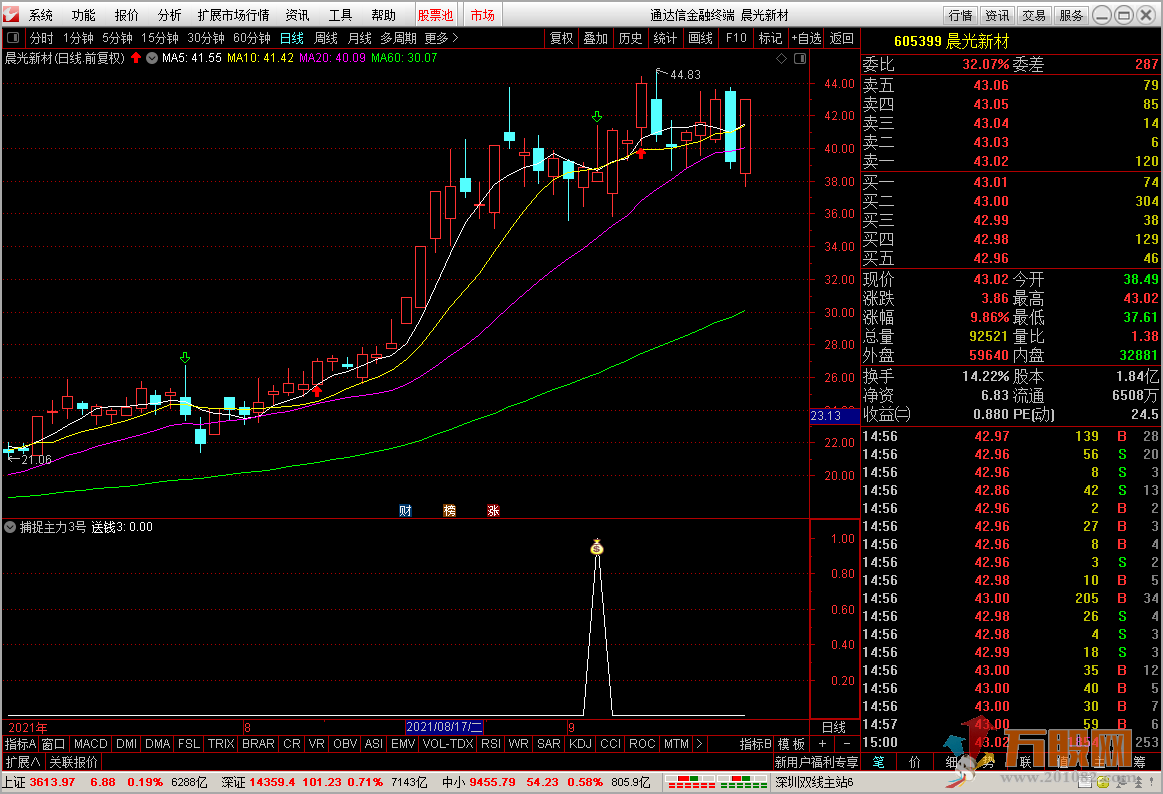
Task: Click the 市场 button
Action: [x=483, y=15]
